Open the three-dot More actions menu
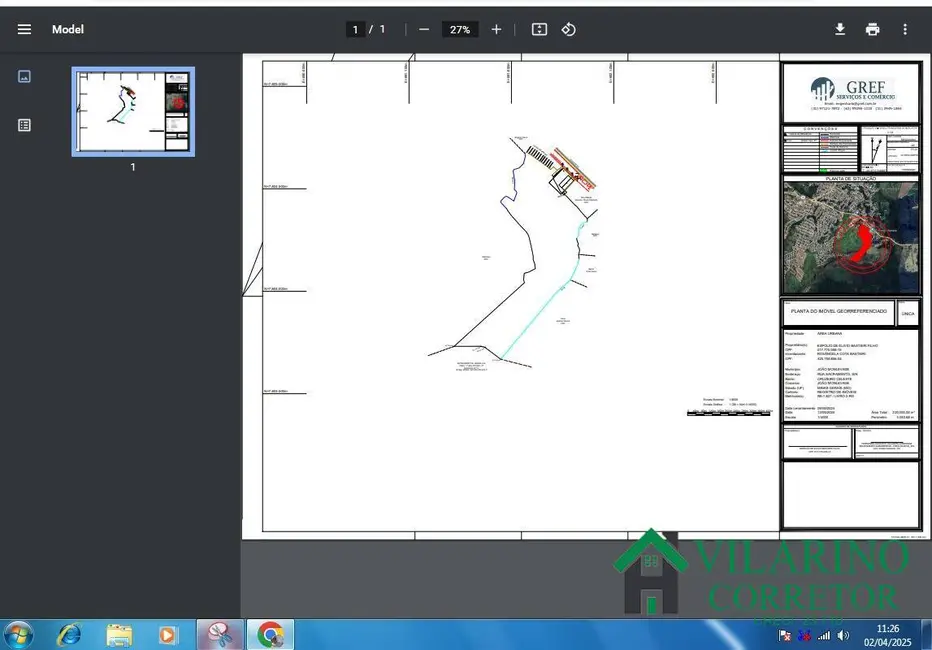This screenshot has width=932, height=650. pyautogui.click(x=905, y=29)
